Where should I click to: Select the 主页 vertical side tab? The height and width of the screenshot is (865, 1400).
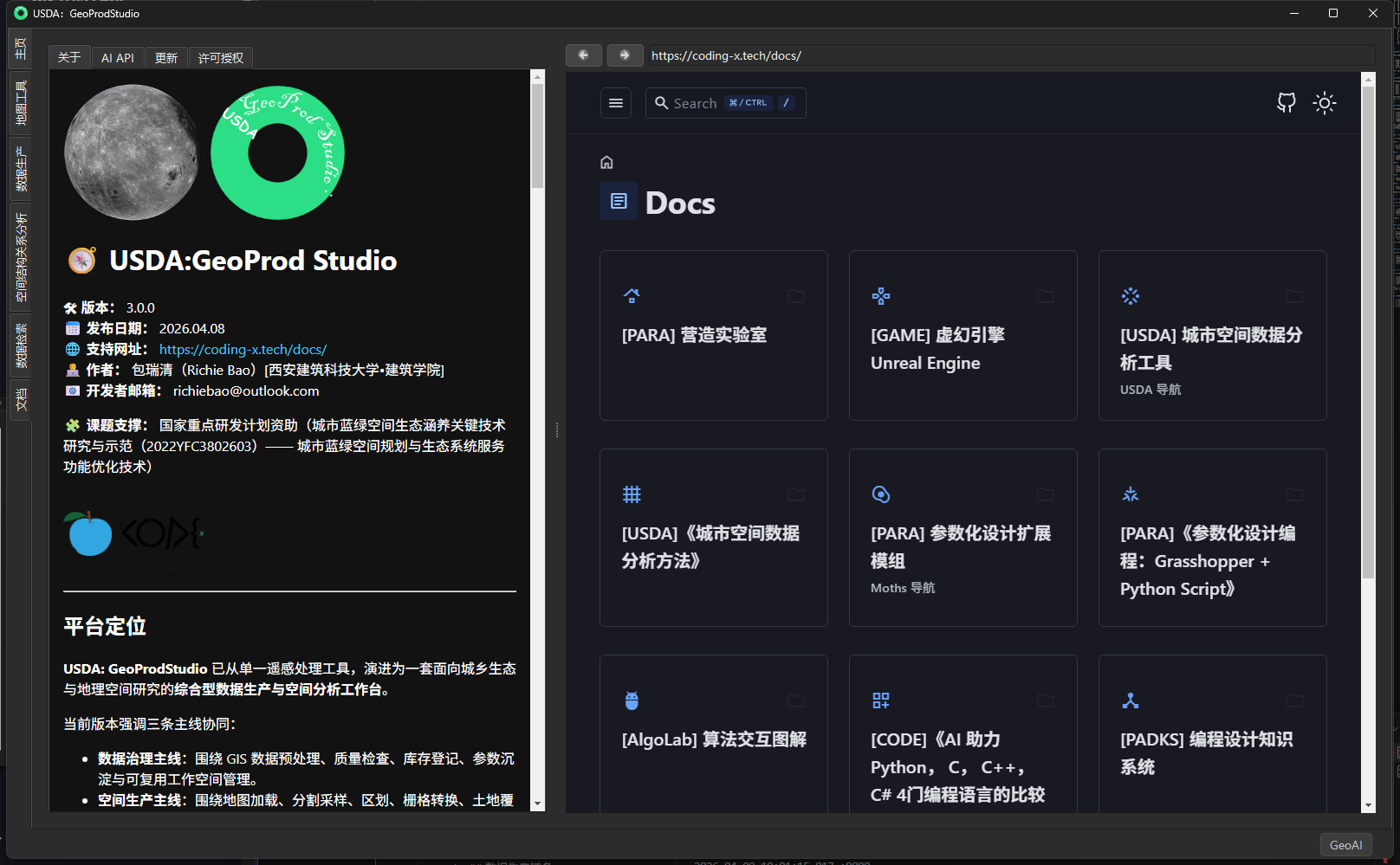(21, 49)
